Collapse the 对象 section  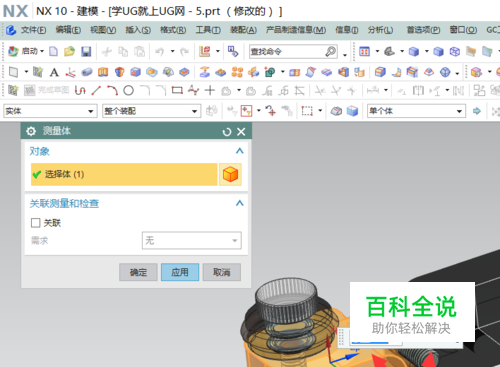coord(239,151)
